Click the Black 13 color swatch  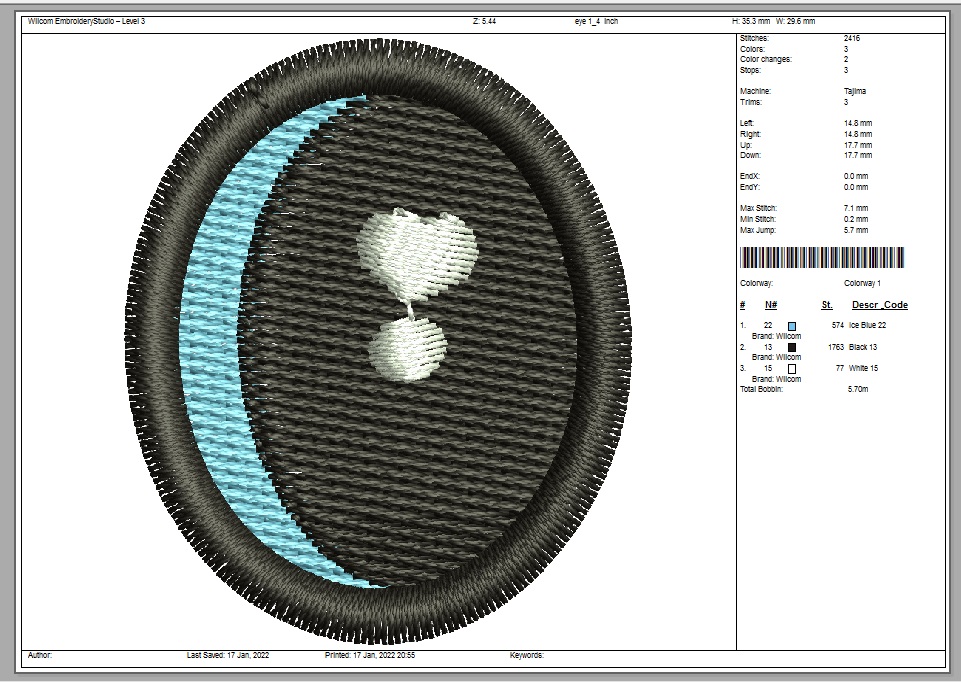tap(792, 348)
